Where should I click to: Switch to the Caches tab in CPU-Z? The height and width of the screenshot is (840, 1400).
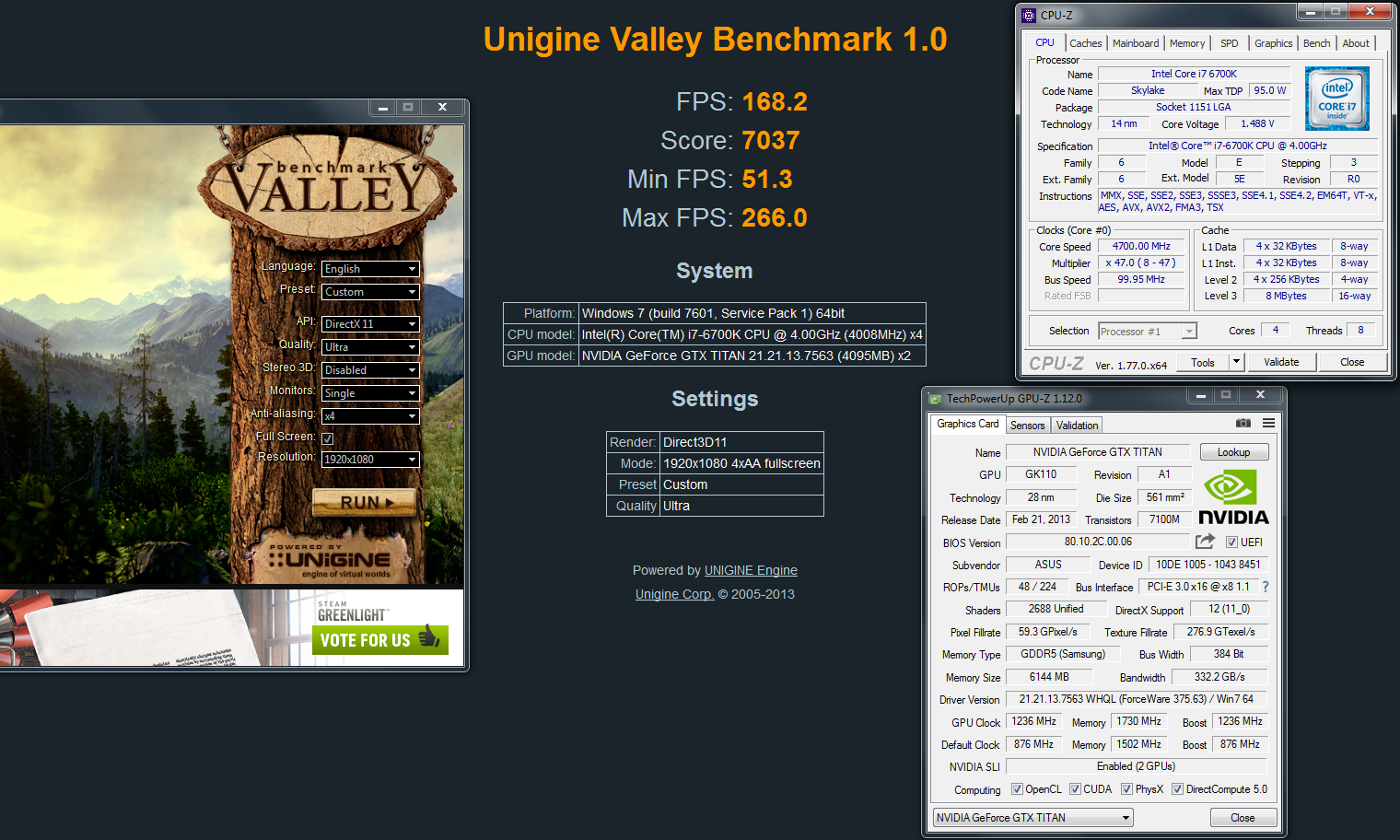pos(1085,43)
